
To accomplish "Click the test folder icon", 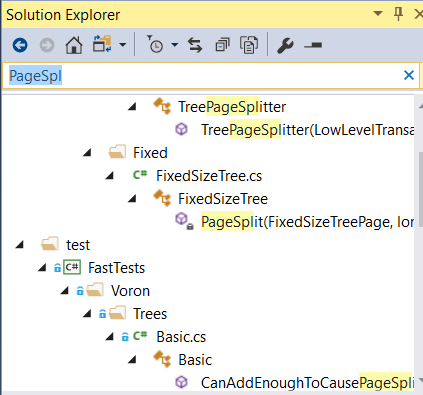I will click(50, 244).
